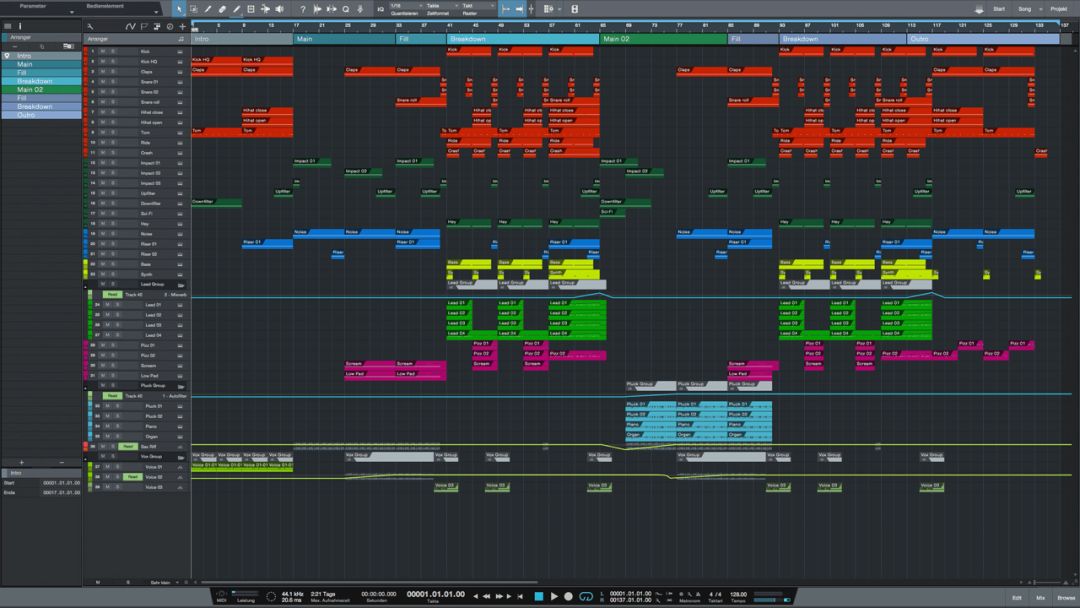Select the Eraser tool

[222, 9]
